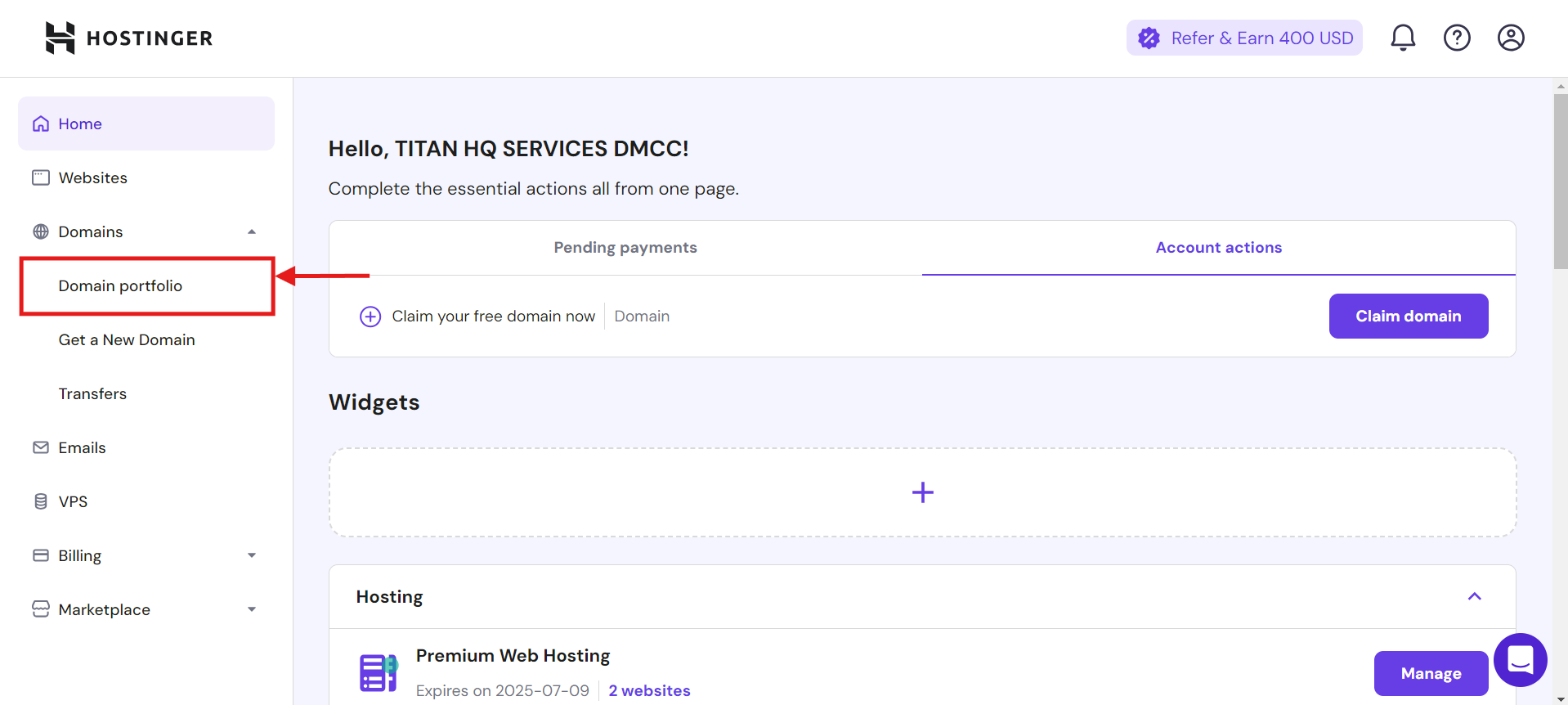The height and width of the screenshot is (705, 1568).
Task: Switch to the Pending payments tab
Action: [x=625, y=248]
